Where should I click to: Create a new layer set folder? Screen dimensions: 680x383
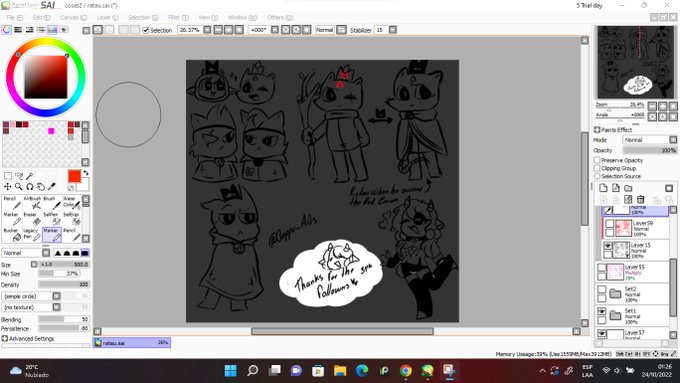(x=628, y=188)
